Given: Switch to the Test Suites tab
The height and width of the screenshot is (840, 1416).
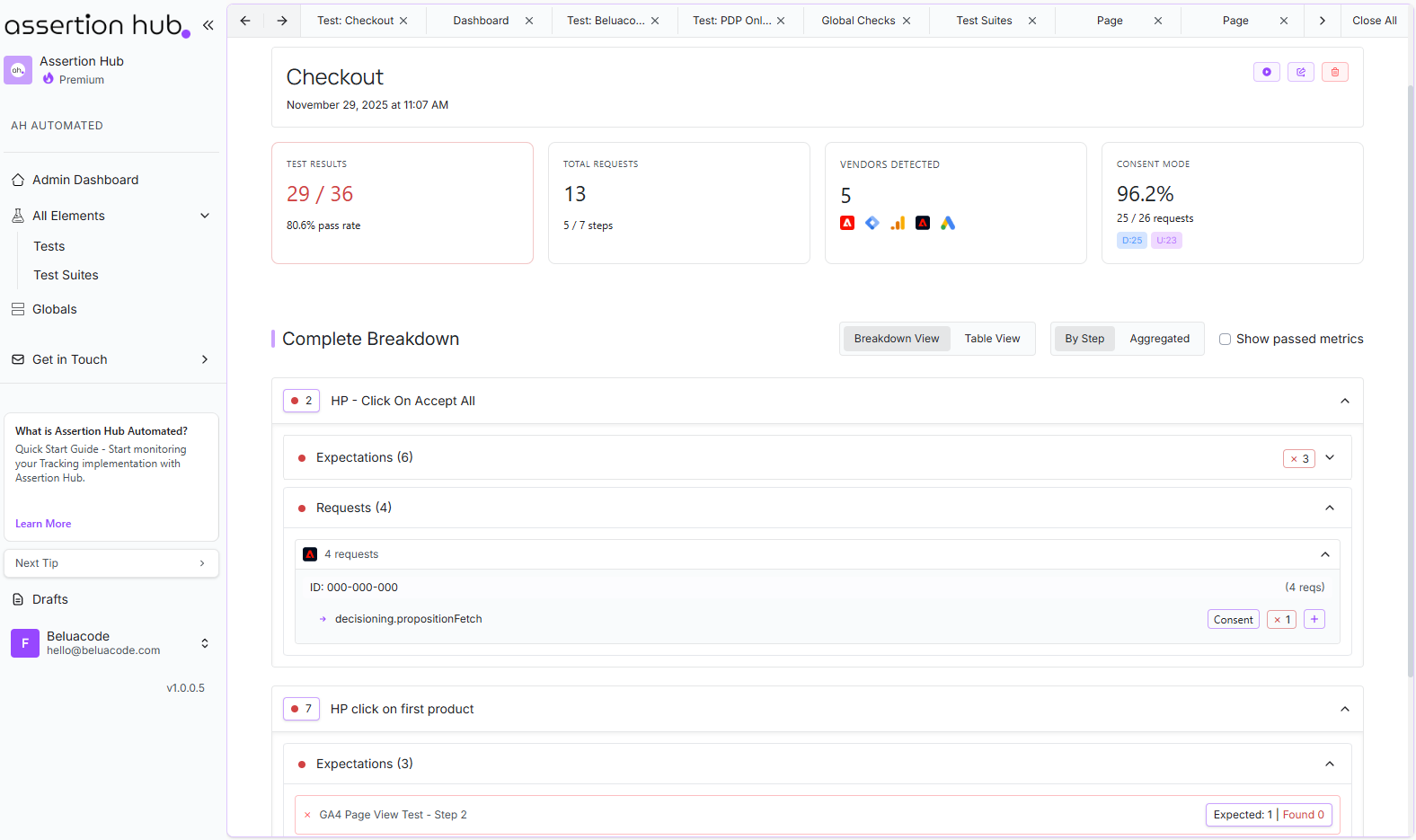Looking at the screenshot, I should point(984,21).
